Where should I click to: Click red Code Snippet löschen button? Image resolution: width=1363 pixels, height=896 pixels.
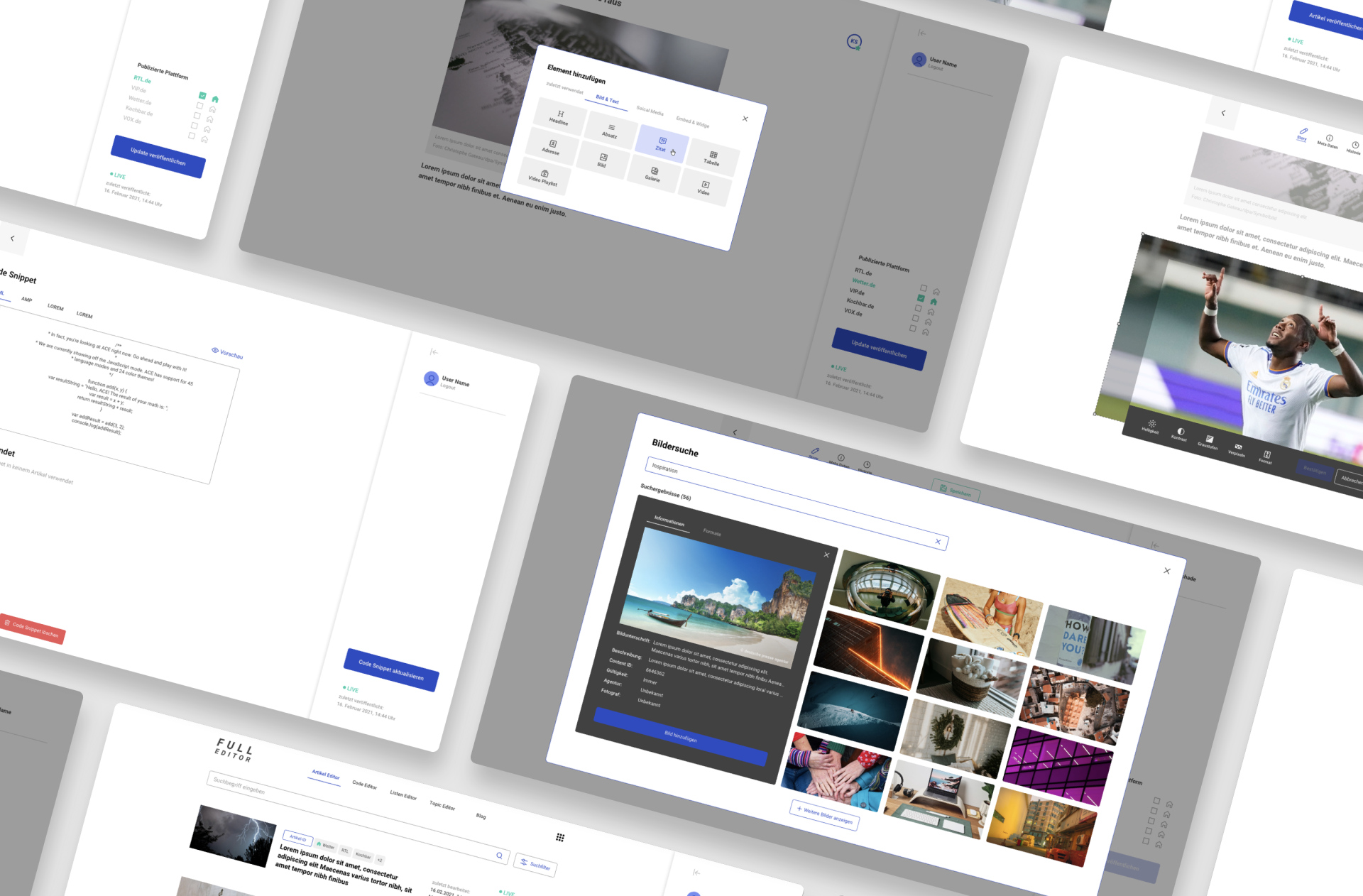click(x=31, y=628)
